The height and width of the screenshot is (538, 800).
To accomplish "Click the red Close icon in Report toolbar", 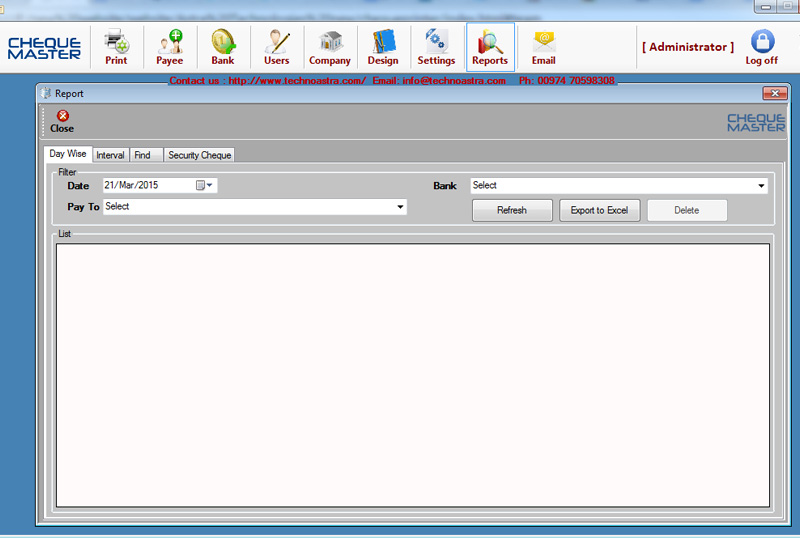I will [62, 116].
